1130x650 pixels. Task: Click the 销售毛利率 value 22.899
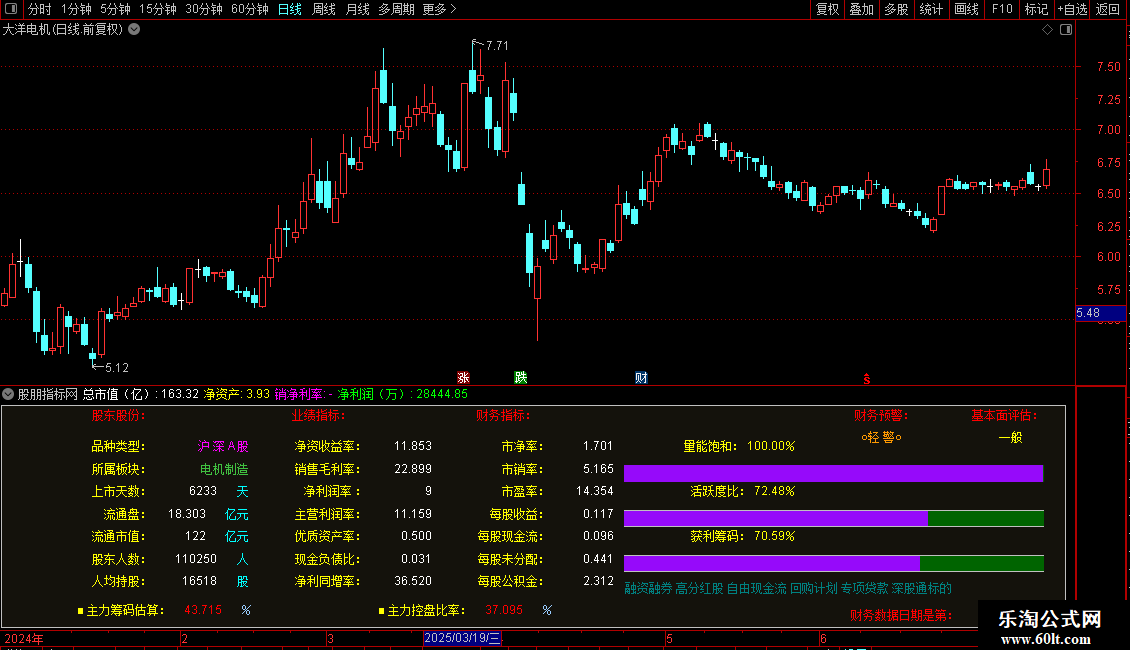(413, 469)
